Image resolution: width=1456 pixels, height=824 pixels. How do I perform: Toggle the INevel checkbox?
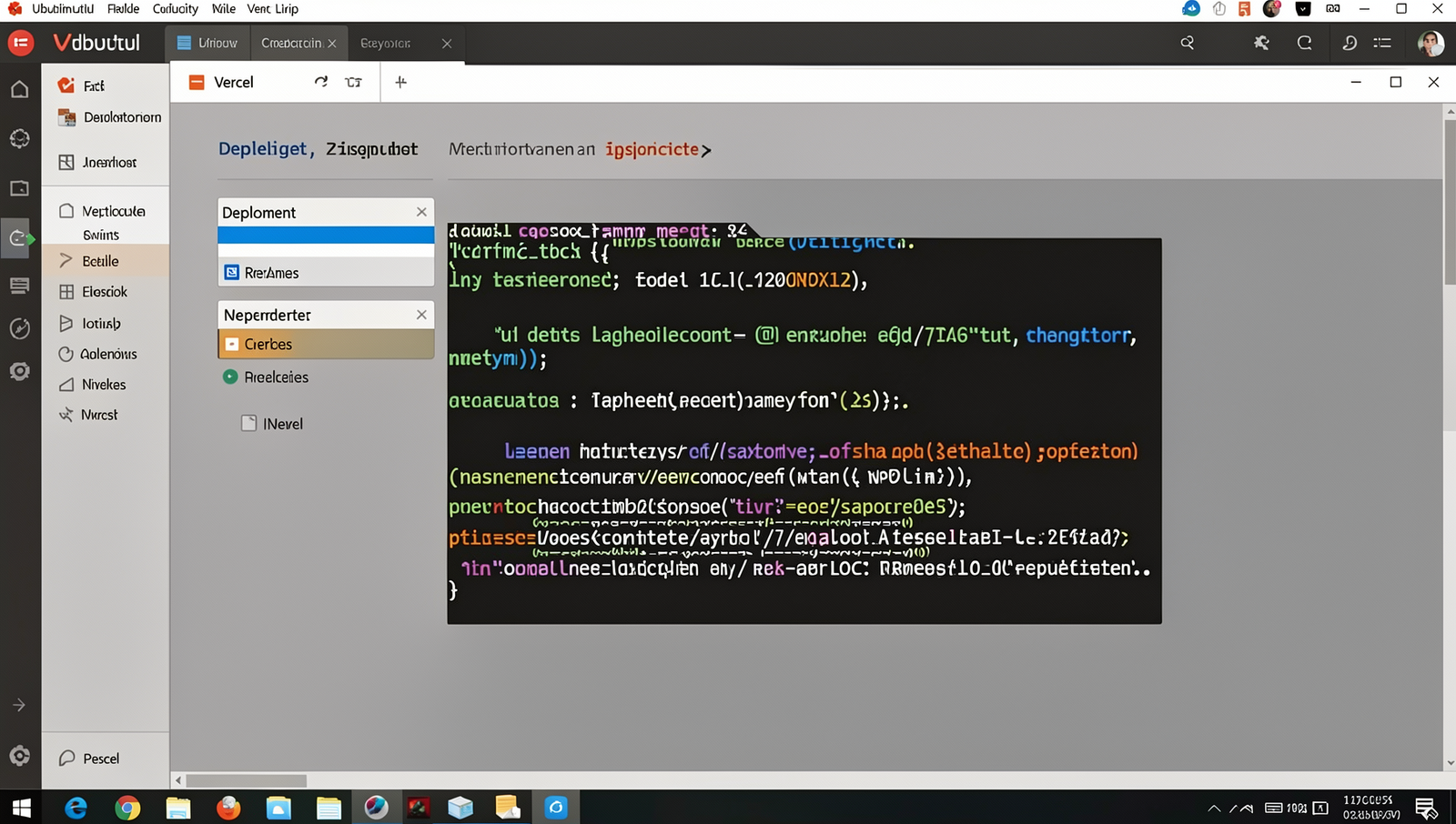[248, 423]
